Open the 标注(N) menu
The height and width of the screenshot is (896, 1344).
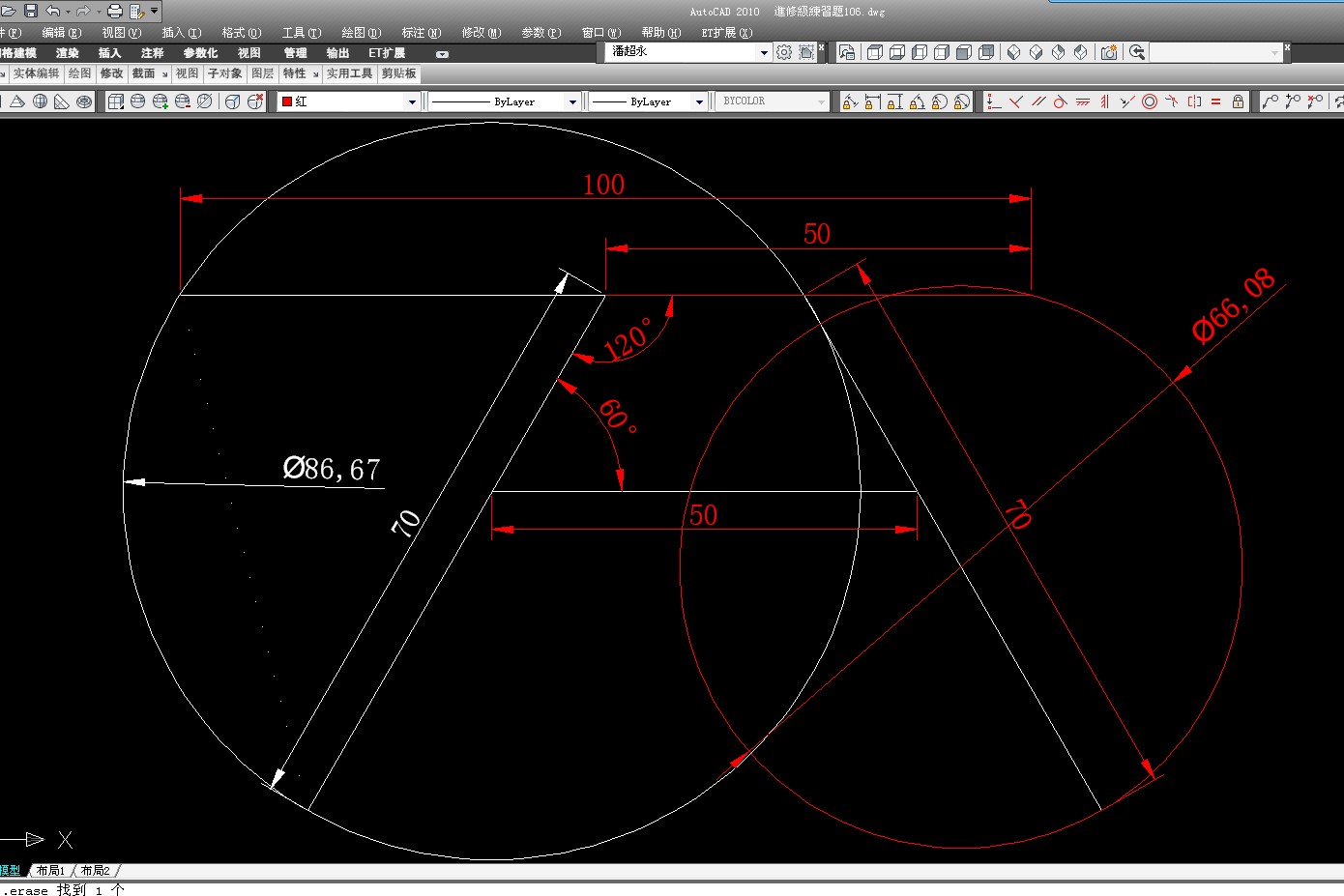[x=422, y=33]
